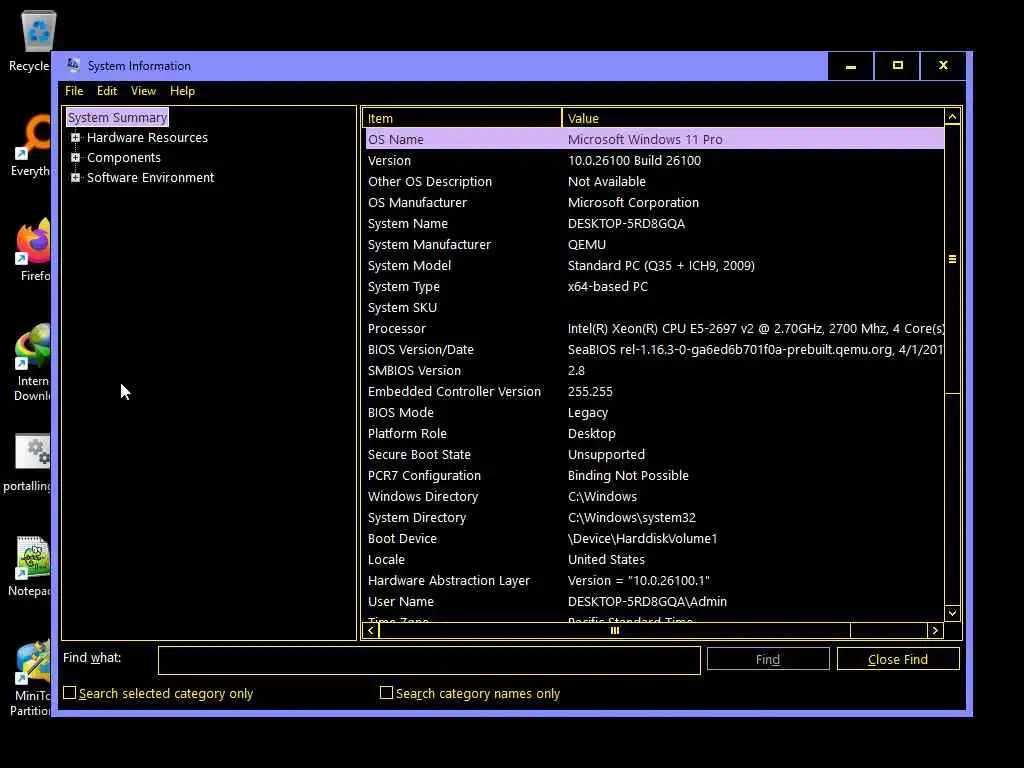Open the Everything search desktop icon
1024x768 pixels.
click(x=31, y=145)
